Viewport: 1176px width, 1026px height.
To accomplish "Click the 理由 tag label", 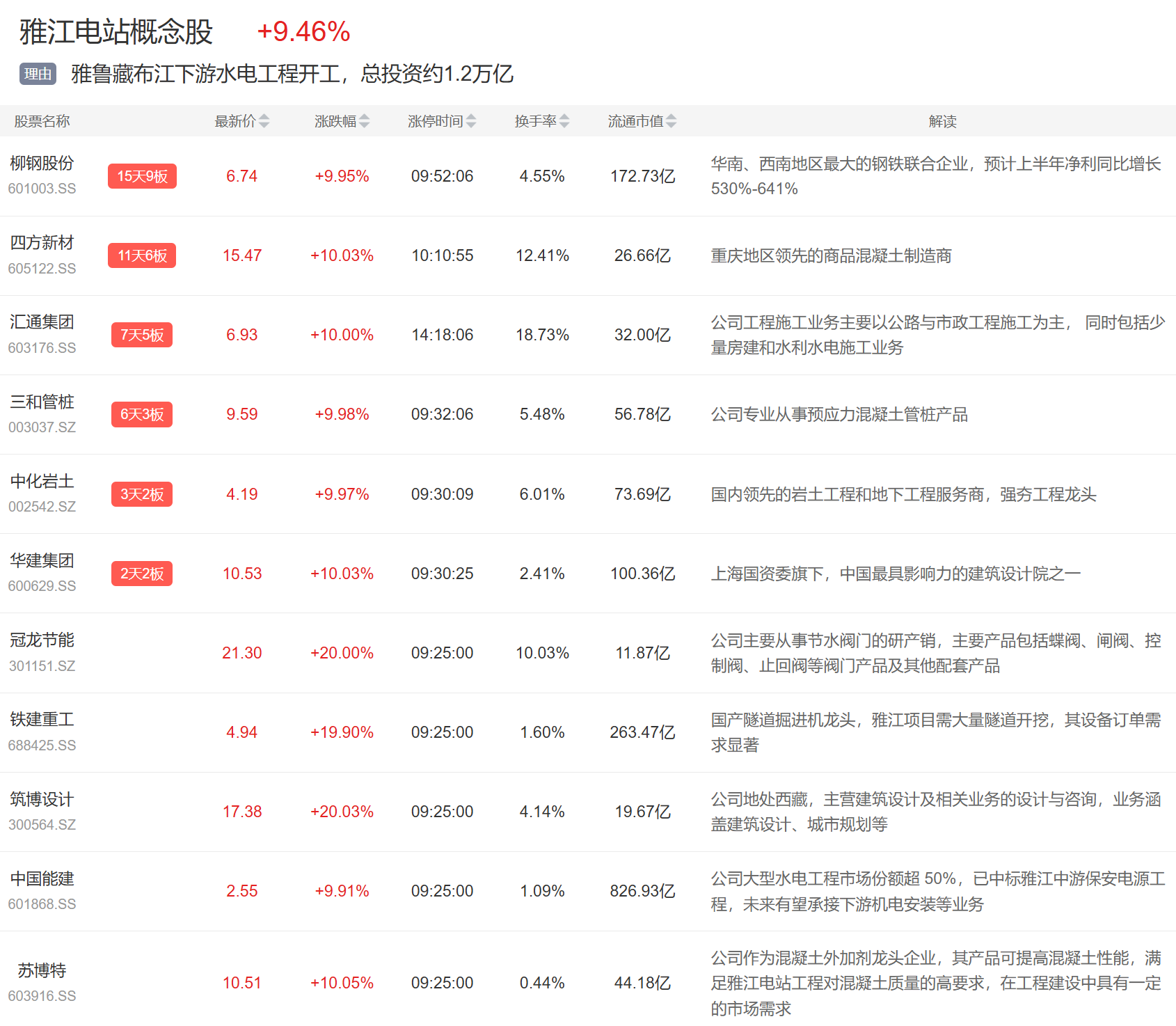I will [38, 74].
